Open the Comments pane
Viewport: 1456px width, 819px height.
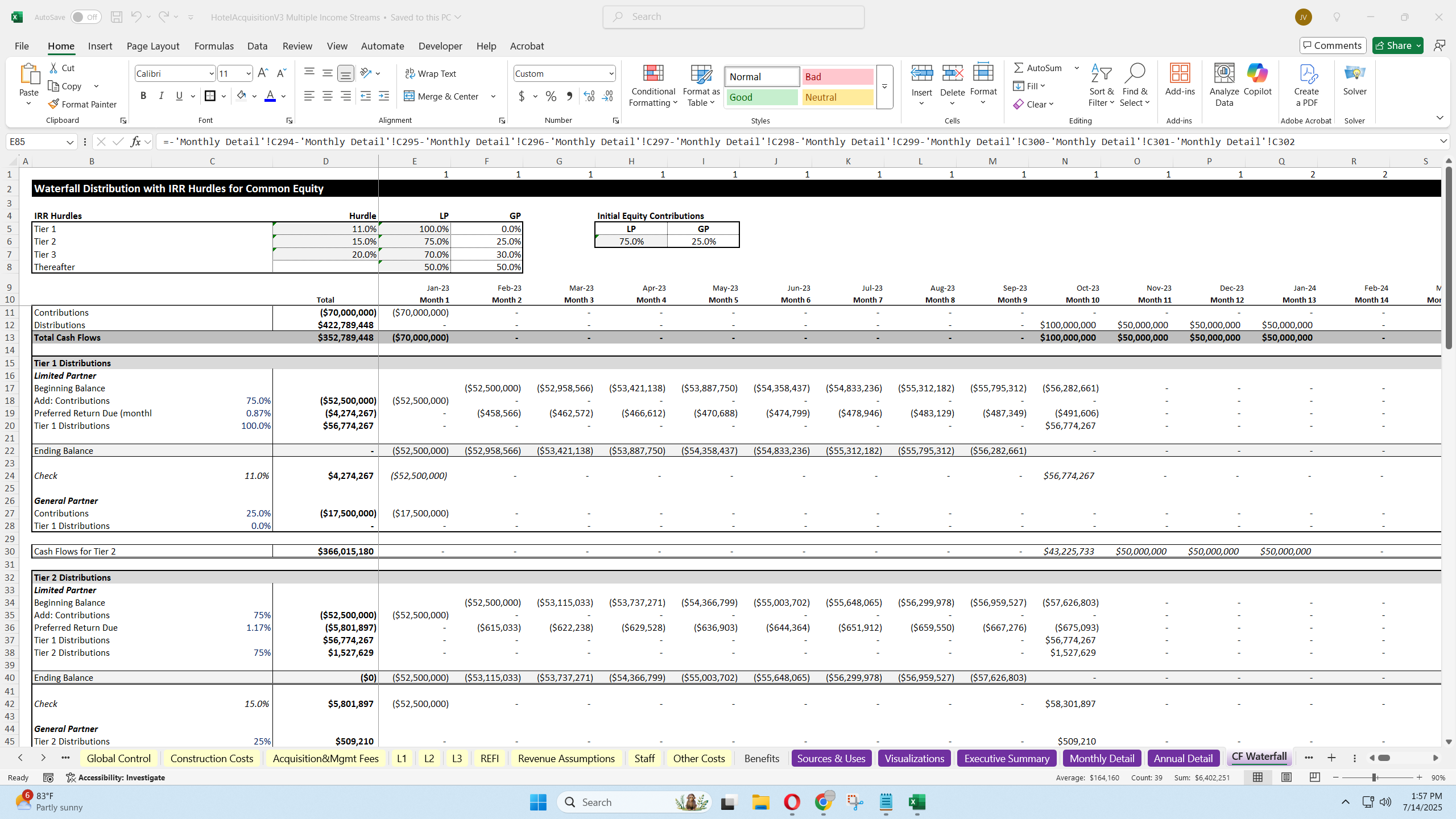point(1333,45)
